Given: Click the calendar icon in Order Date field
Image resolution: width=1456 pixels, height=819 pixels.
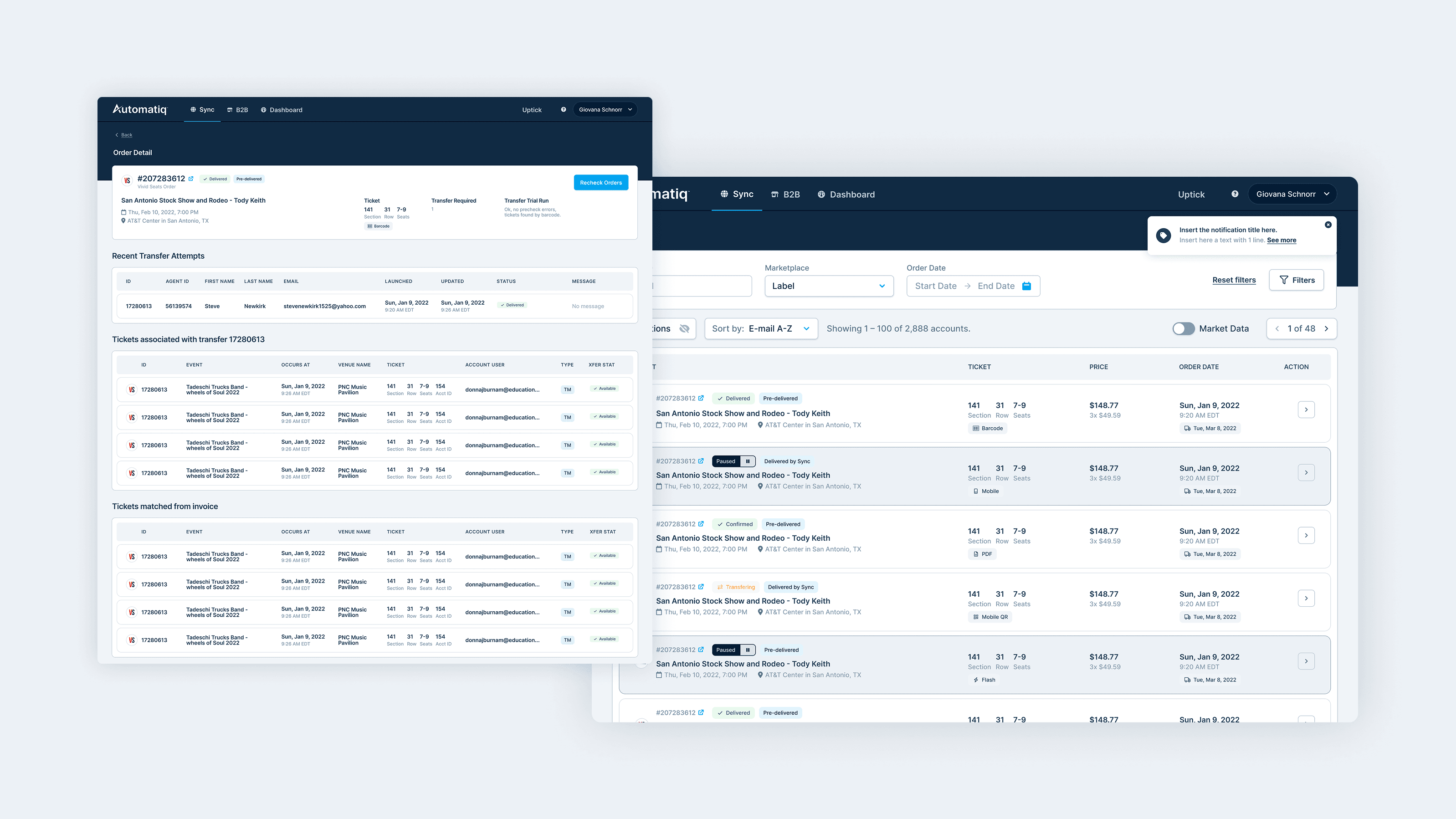Looking at the screenshot, I should tap(1026, 286).
